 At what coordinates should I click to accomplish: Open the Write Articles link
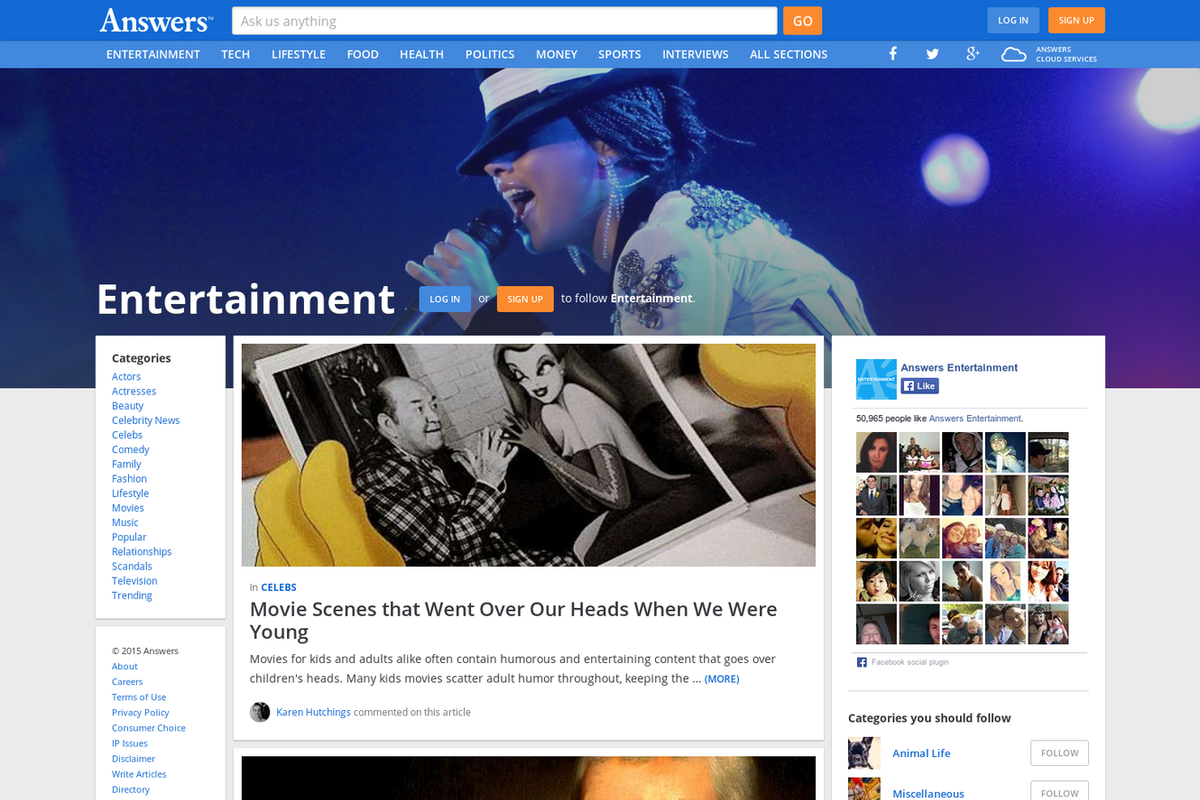pos(139,774)
